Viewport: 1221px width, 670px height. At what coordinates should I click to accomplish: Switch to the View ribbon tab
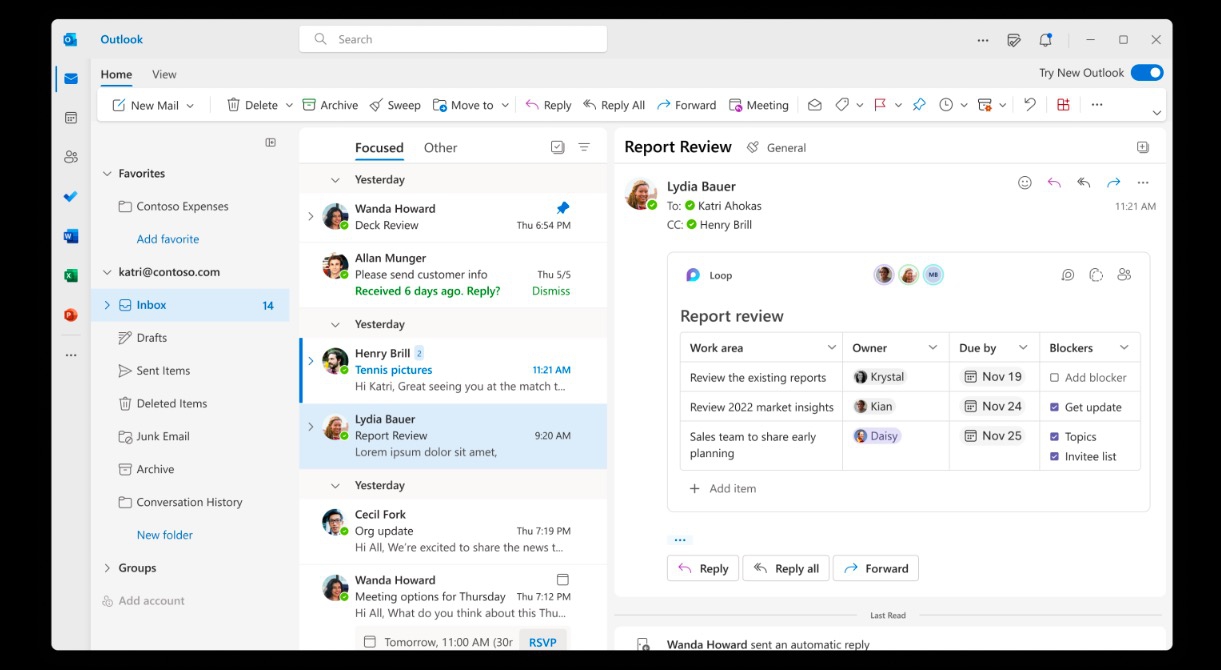pyautogui.click(x=164, y=74)
